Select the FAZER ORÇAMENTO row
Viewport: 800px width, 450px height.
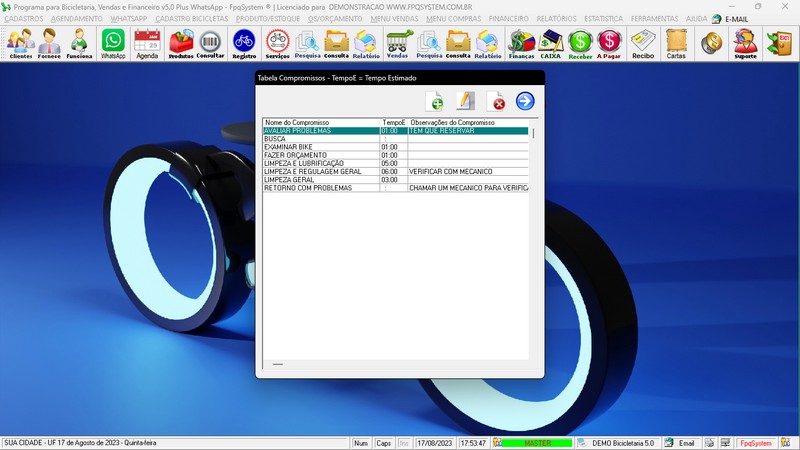tap(300, 155)
